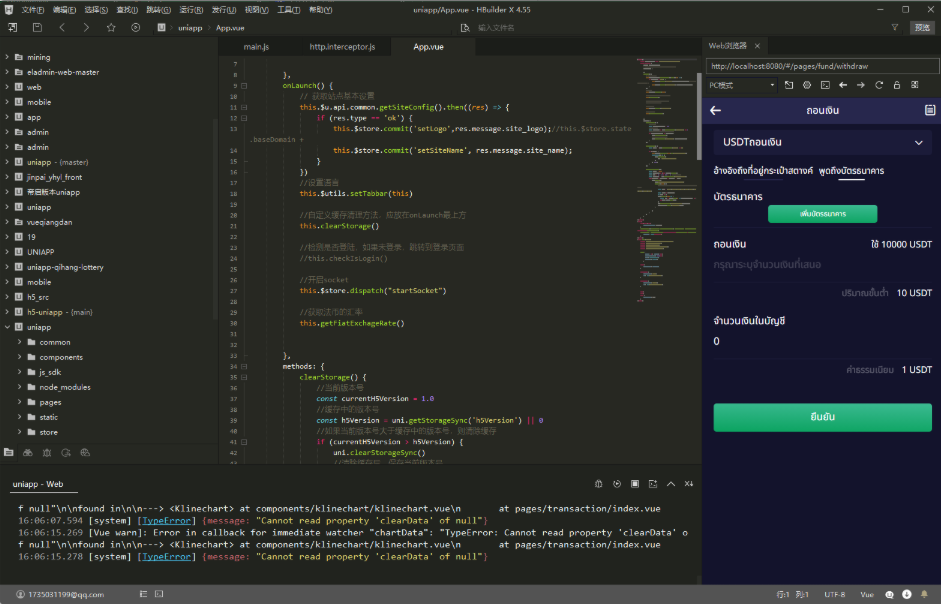
Task: Open the 运行(R) menu
Action: [191, 10]
